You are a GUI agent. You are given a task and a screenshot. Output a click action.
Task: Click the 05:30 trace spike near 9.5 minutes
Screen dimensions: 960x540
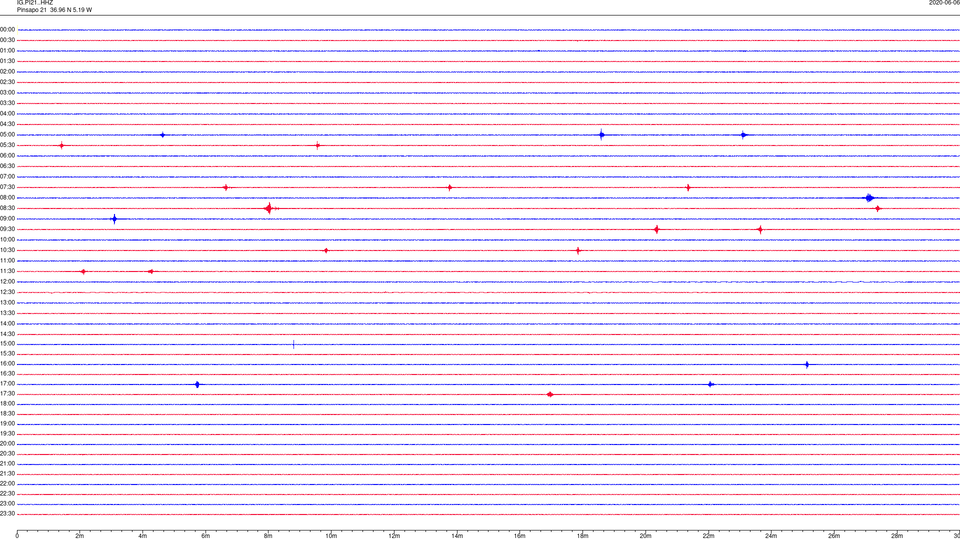[x=317, y=146]
